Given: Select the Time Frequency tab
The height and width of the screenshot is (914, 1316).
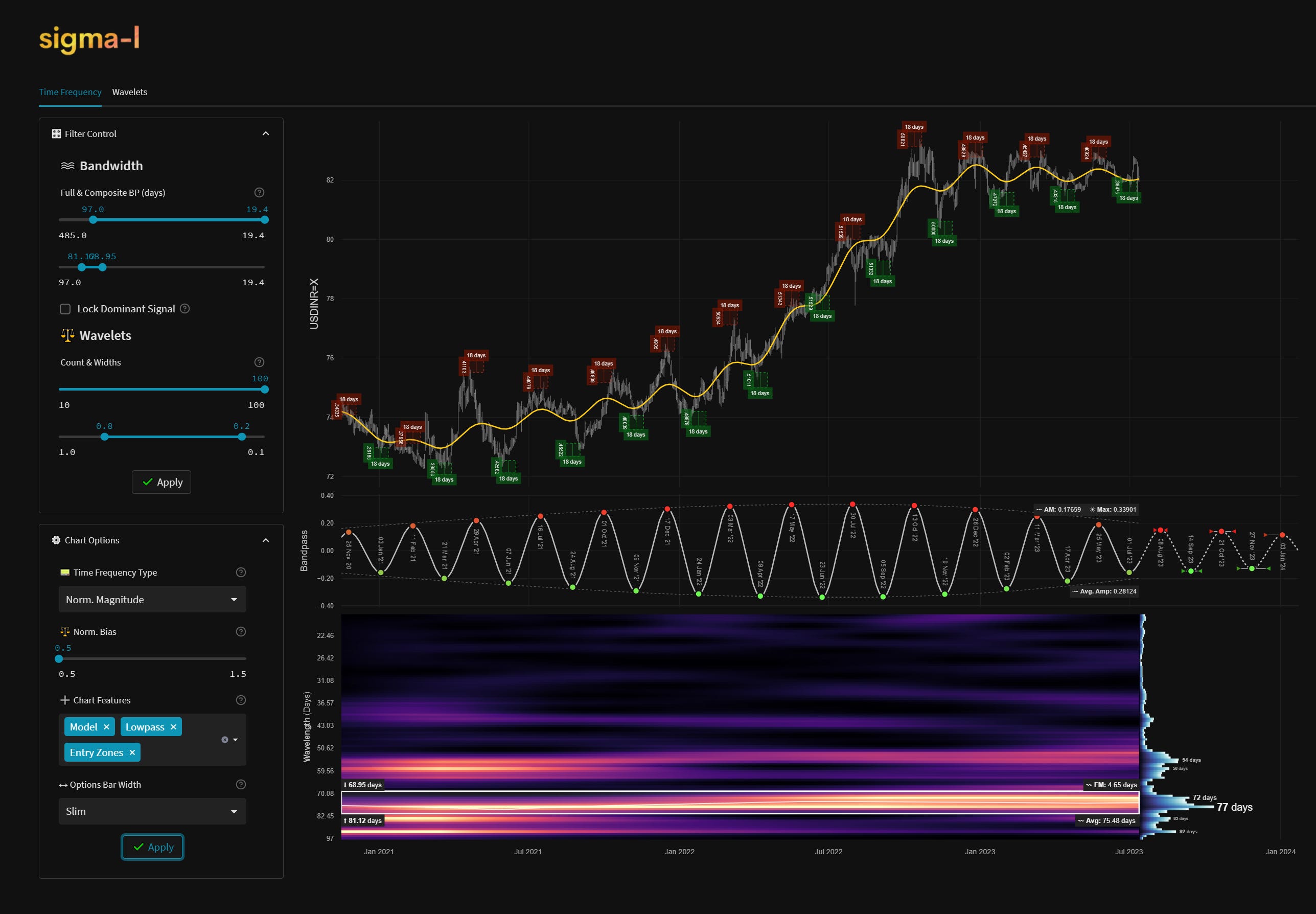Looking at the screenshot, I should [x=70, y=92].
